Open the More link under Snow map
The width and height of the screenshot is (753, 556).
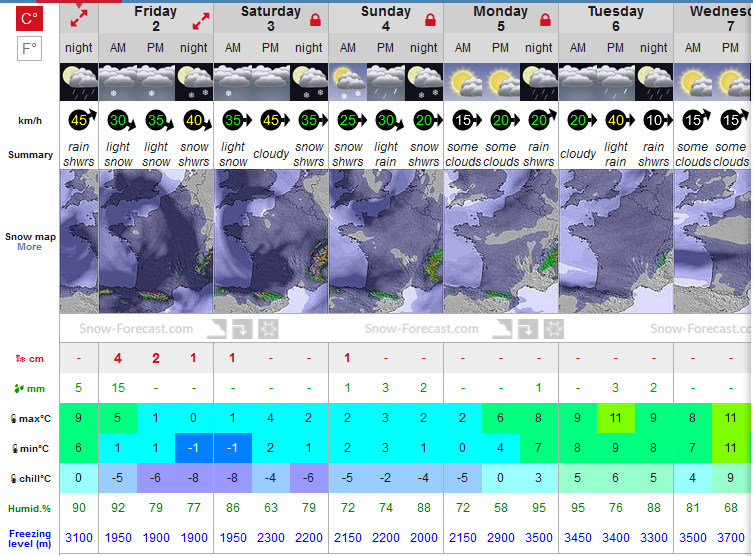[x=29, y=247]
